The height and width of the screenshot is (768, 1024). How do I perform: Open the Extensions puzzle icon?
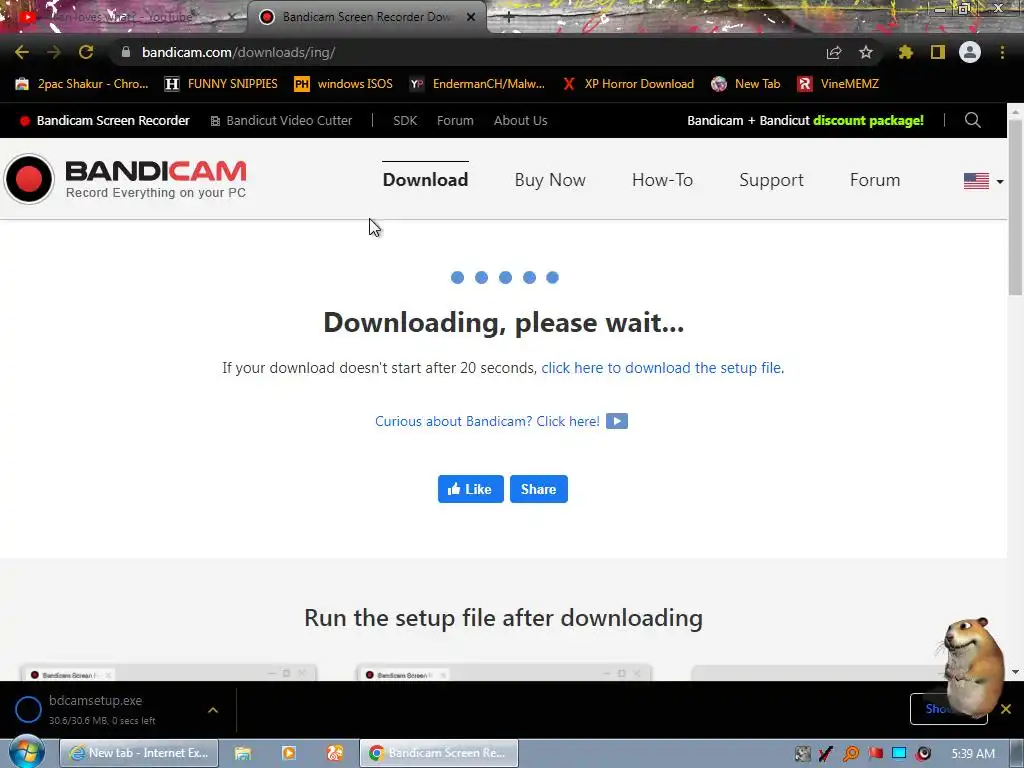906,52
